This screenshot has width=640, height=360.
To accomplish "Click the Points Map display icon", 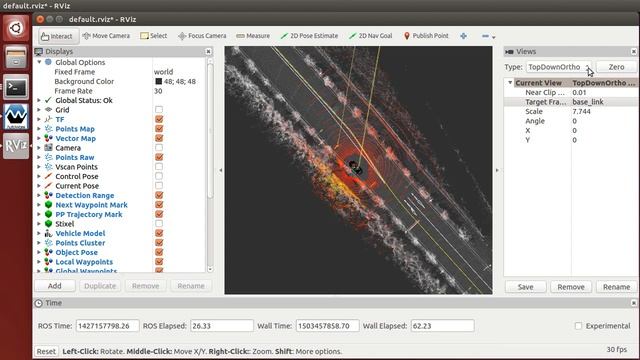I will pyautogui.click(x=48, y=129).
